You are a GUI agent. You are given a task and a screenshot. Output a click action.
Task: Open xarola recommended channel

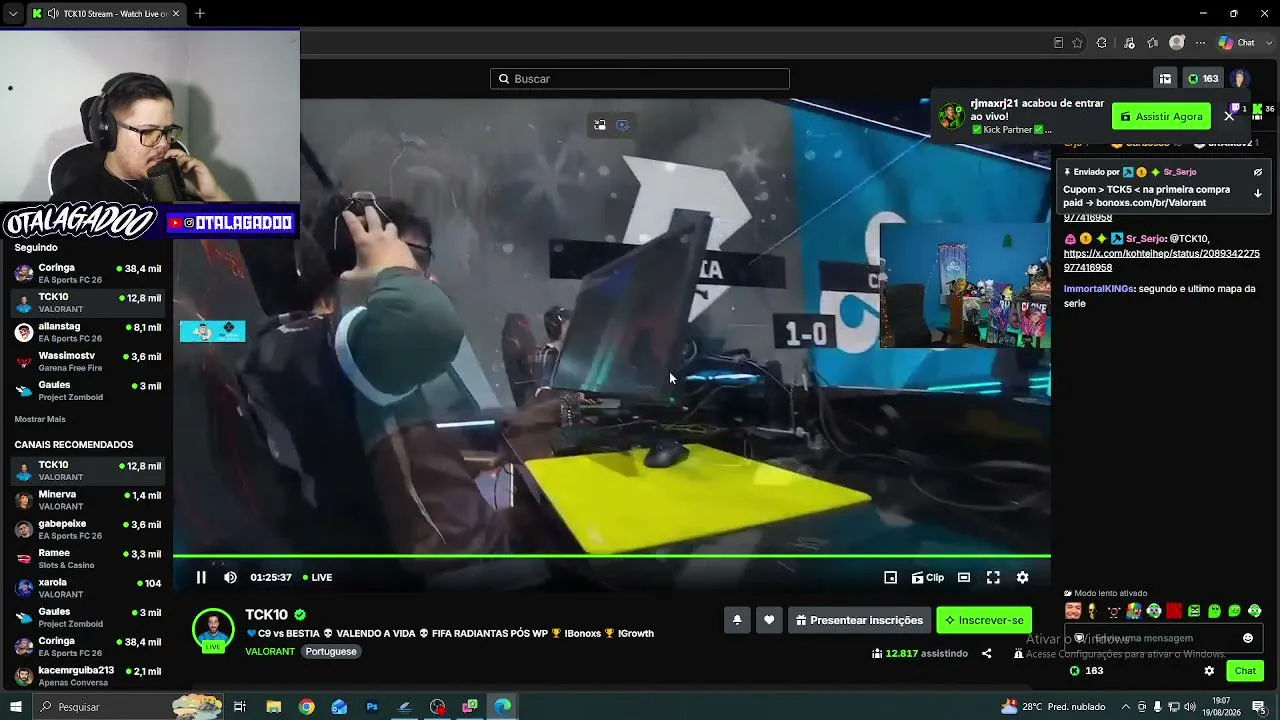(x=88, y=588)
